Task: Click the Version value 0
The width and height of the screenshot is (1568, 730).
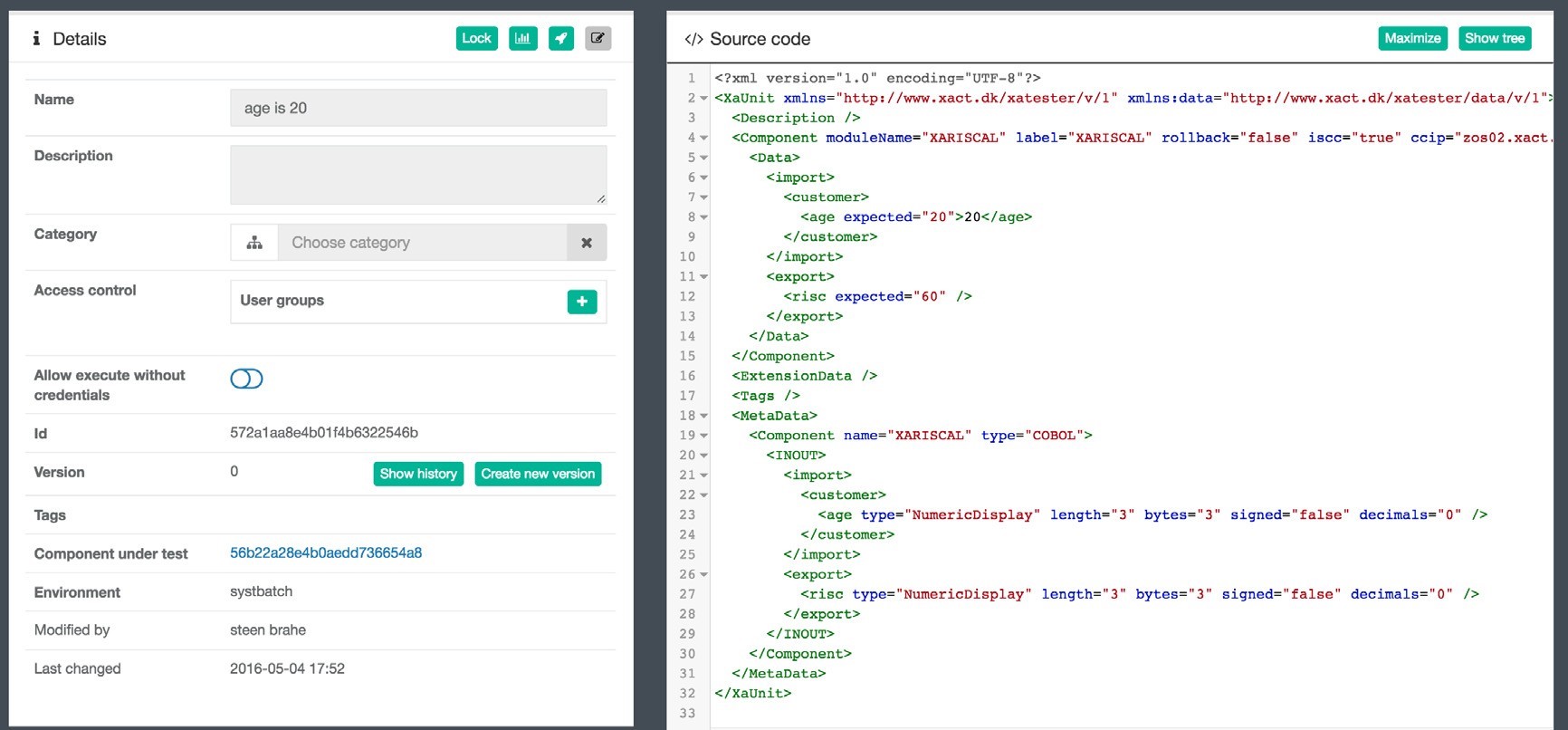Action: click(x=234, y=471)
